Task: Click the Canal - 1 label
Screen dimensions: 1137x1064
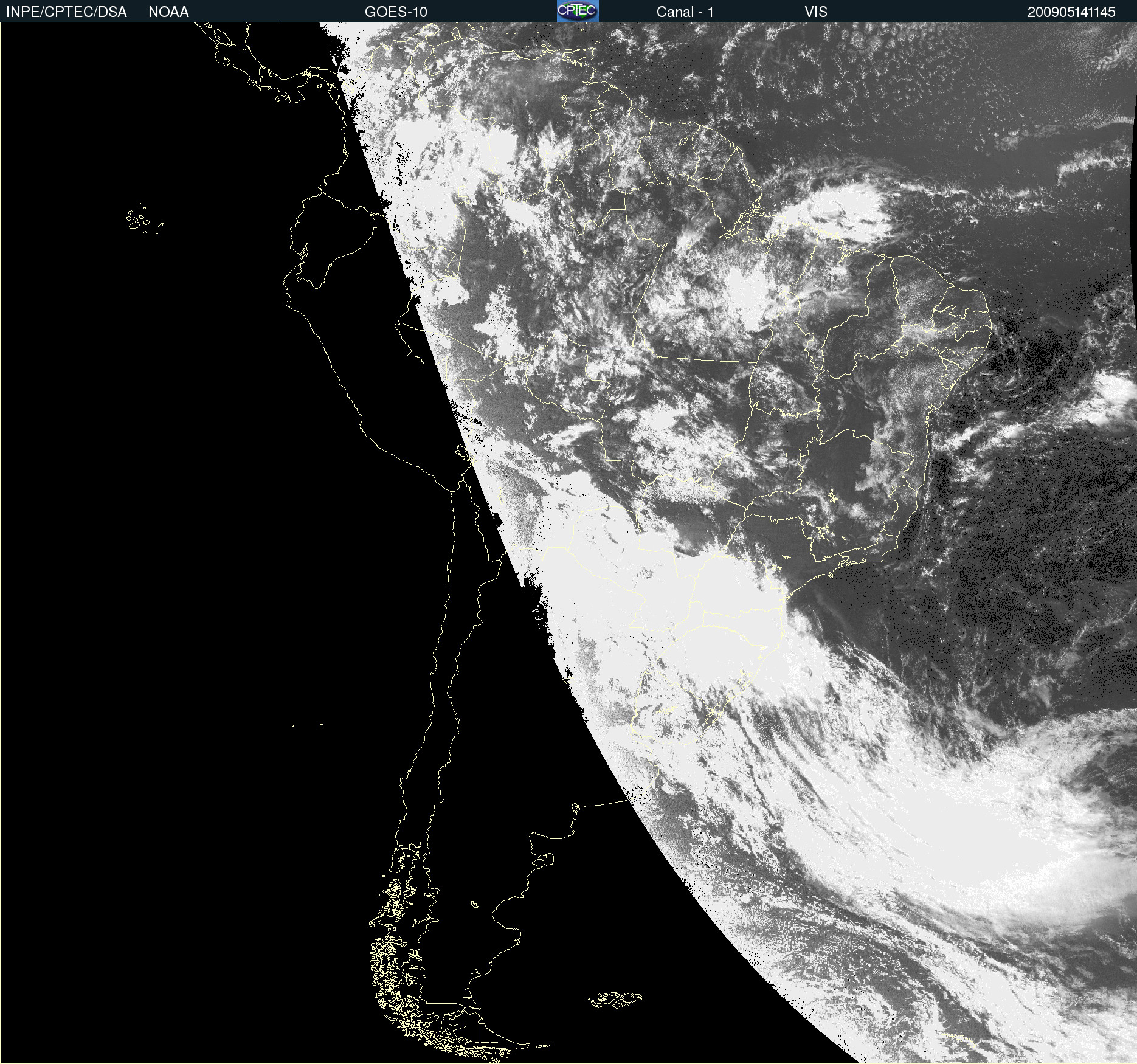Action: coord(685,12)
